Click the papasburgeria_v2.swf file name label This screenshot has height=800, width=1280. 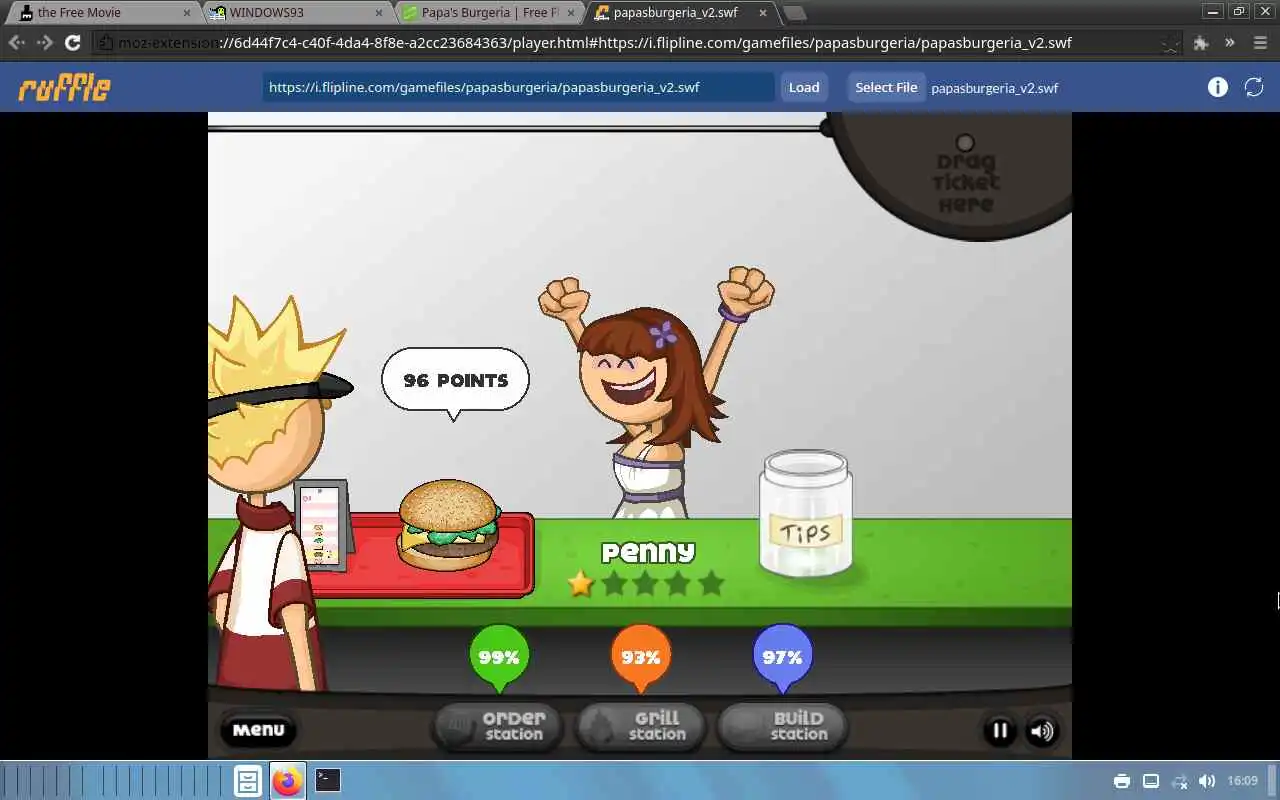pos(994,88)
